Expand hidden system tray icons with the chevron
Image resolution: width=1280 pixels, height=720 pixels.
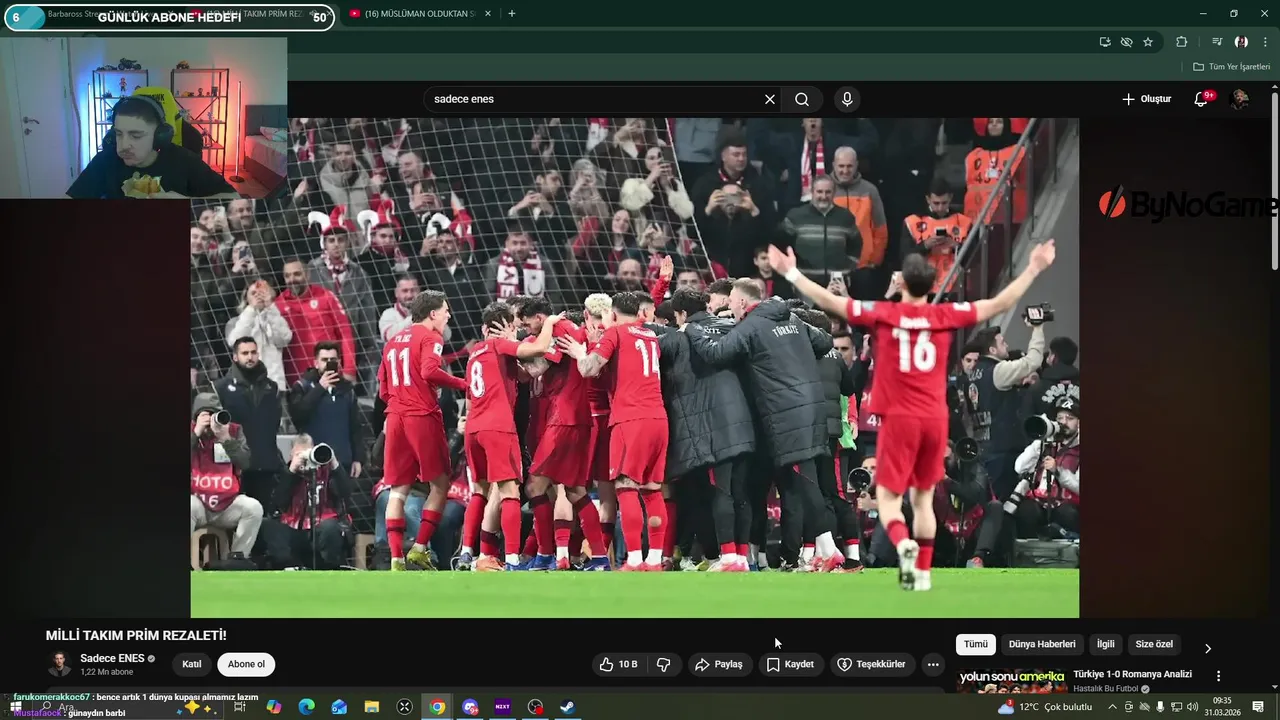pyautogui.click(x=1112, y=707)
